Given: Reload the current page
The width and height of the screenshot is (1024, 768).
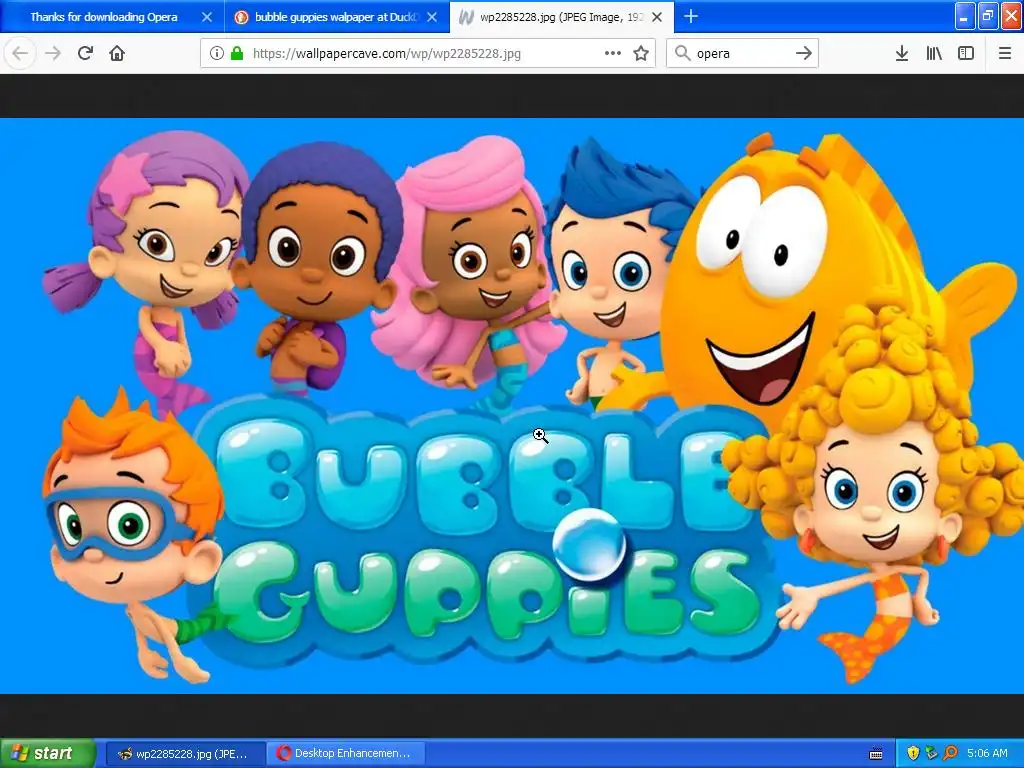Looking at the screenshot, I should 85,54.
